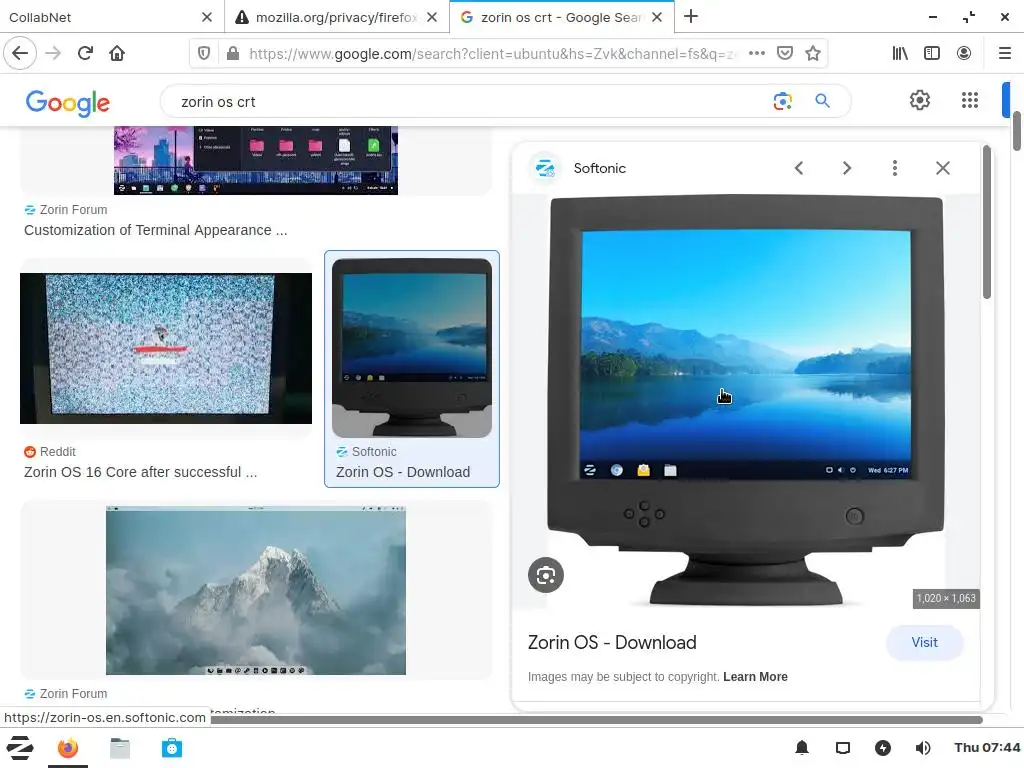
Task: Click the preview panel vertical scrollbar
Action: coord(986,222)
